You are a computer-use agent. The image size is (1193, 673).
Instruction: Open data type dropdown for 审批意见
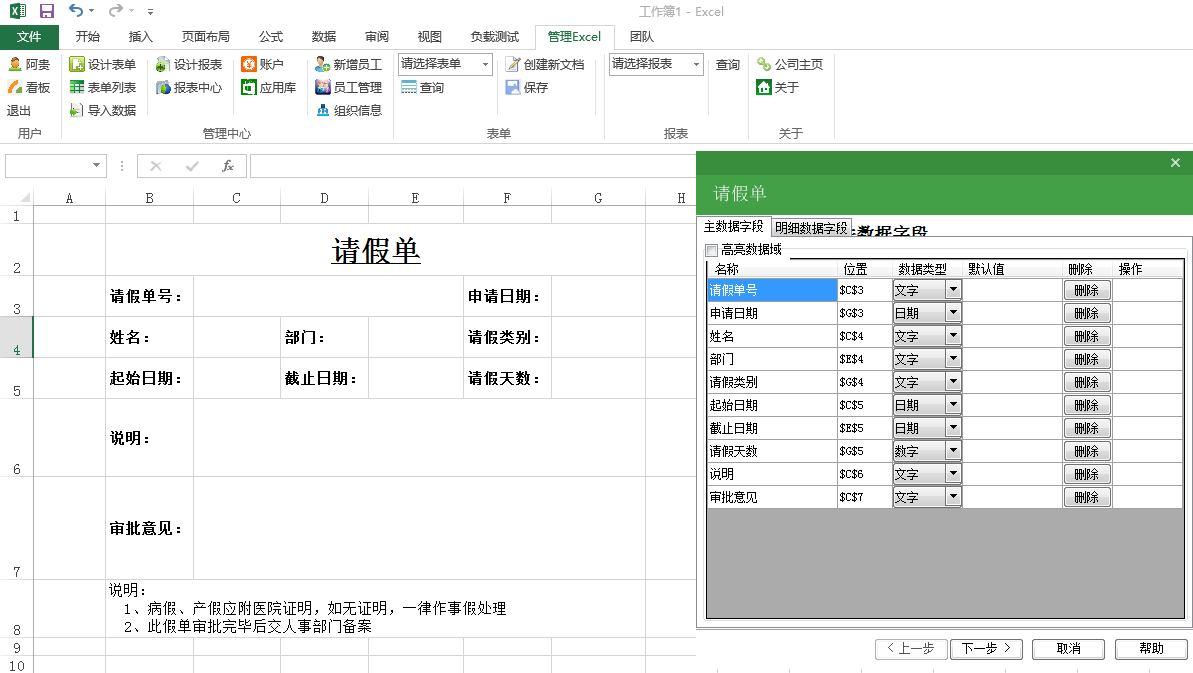[953, 497]
